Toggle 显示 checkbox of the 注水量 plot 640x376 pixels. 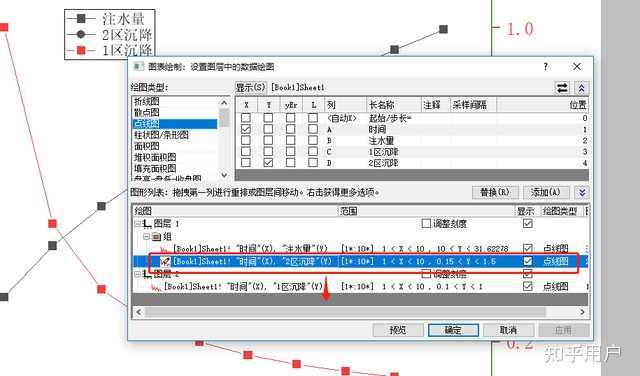pos(528,248)
